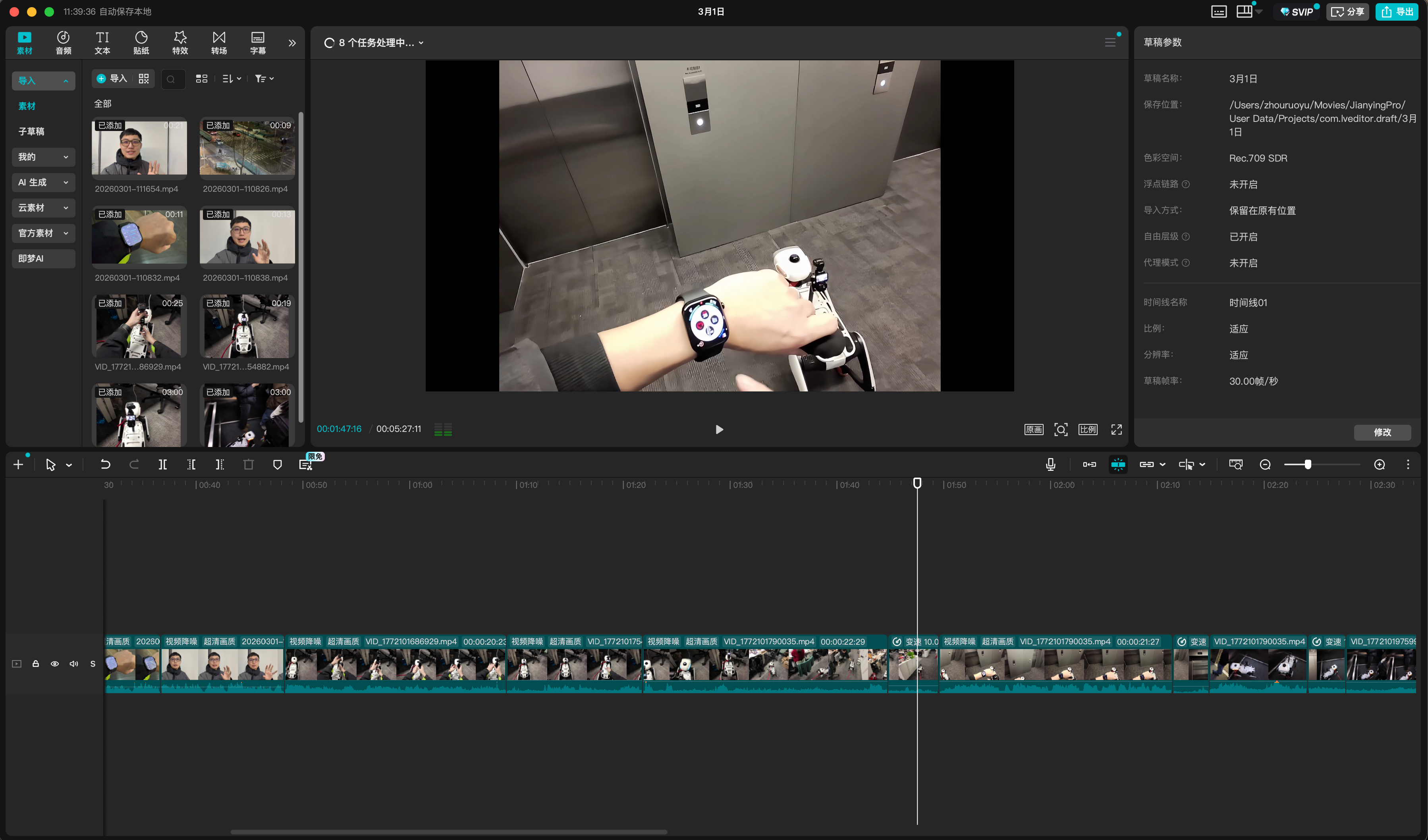
Task: Expand the AI 生成 sidebar section
Action: (x=43, y=182)
